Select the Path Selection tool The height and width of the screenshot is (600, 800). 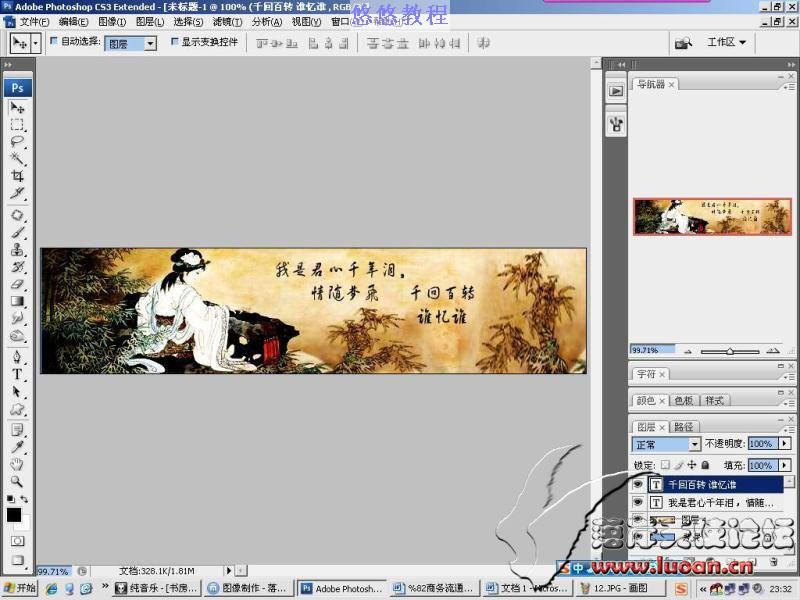pos(17,392)
